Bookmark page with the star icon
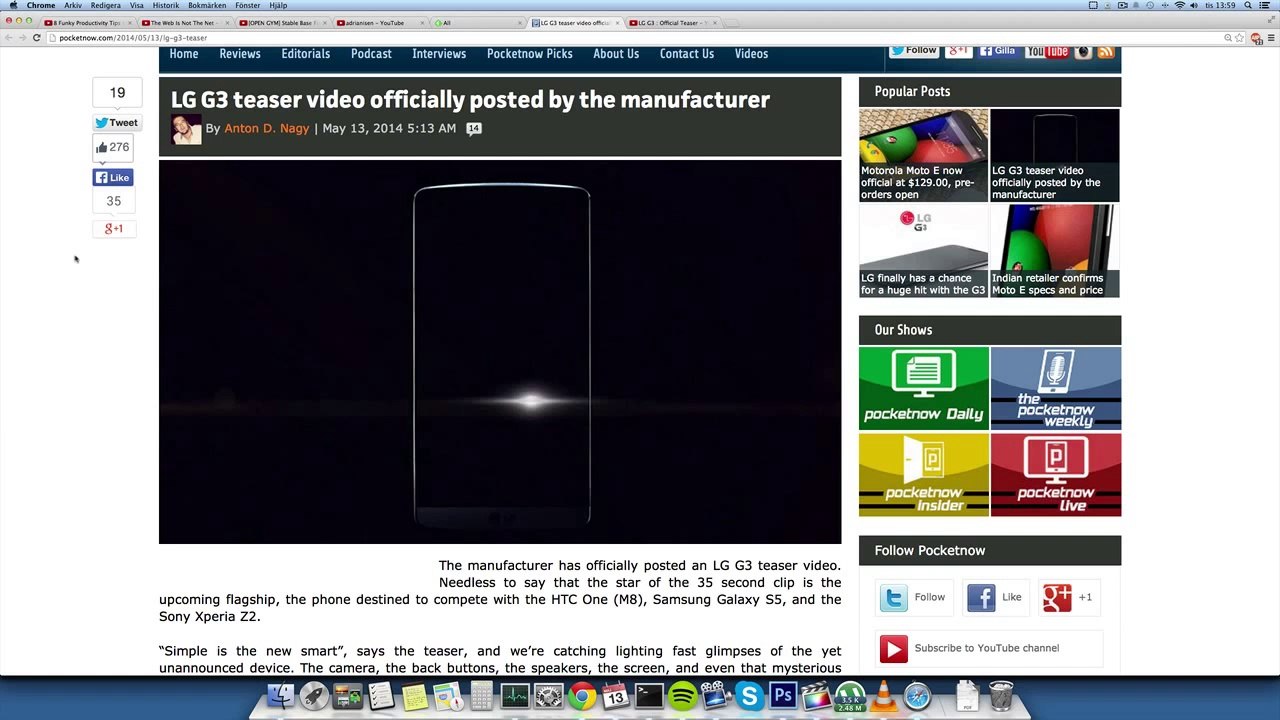 (x=1240, y=38)
